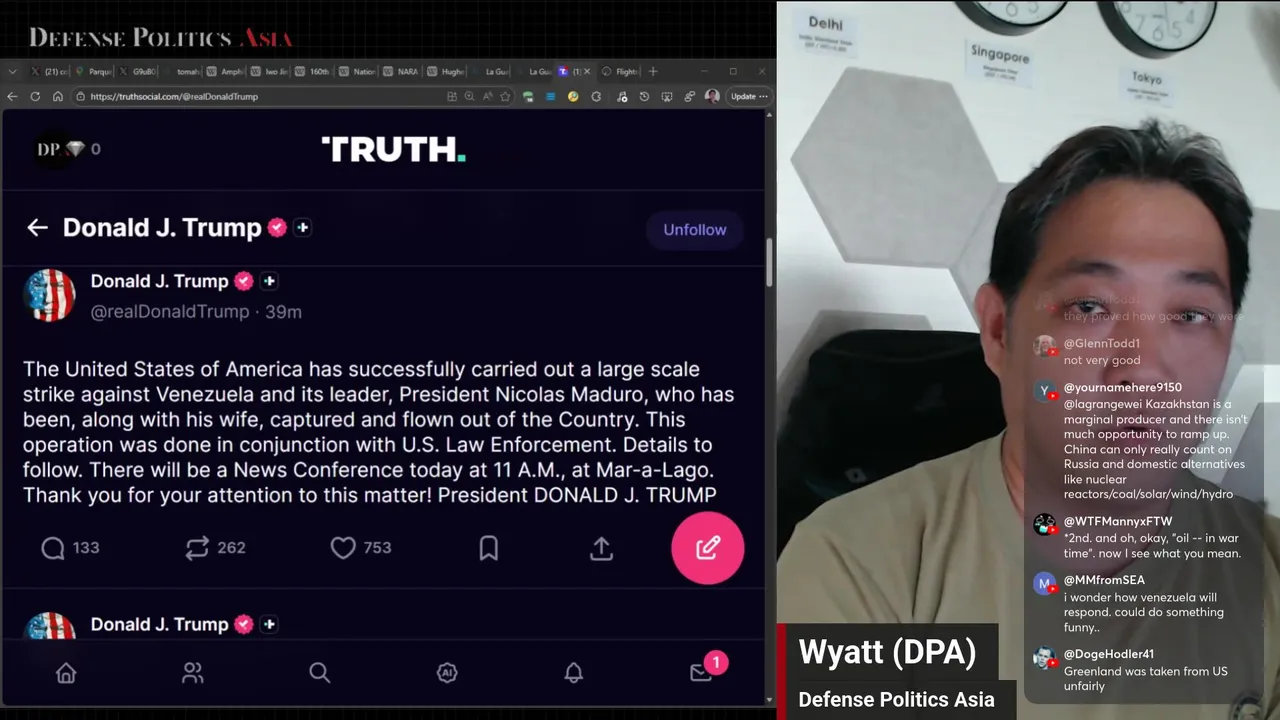Screen dimensions: 1280x720
Task: Click the Donald J. Trump post author name
Action: click(x=160, y=281)
